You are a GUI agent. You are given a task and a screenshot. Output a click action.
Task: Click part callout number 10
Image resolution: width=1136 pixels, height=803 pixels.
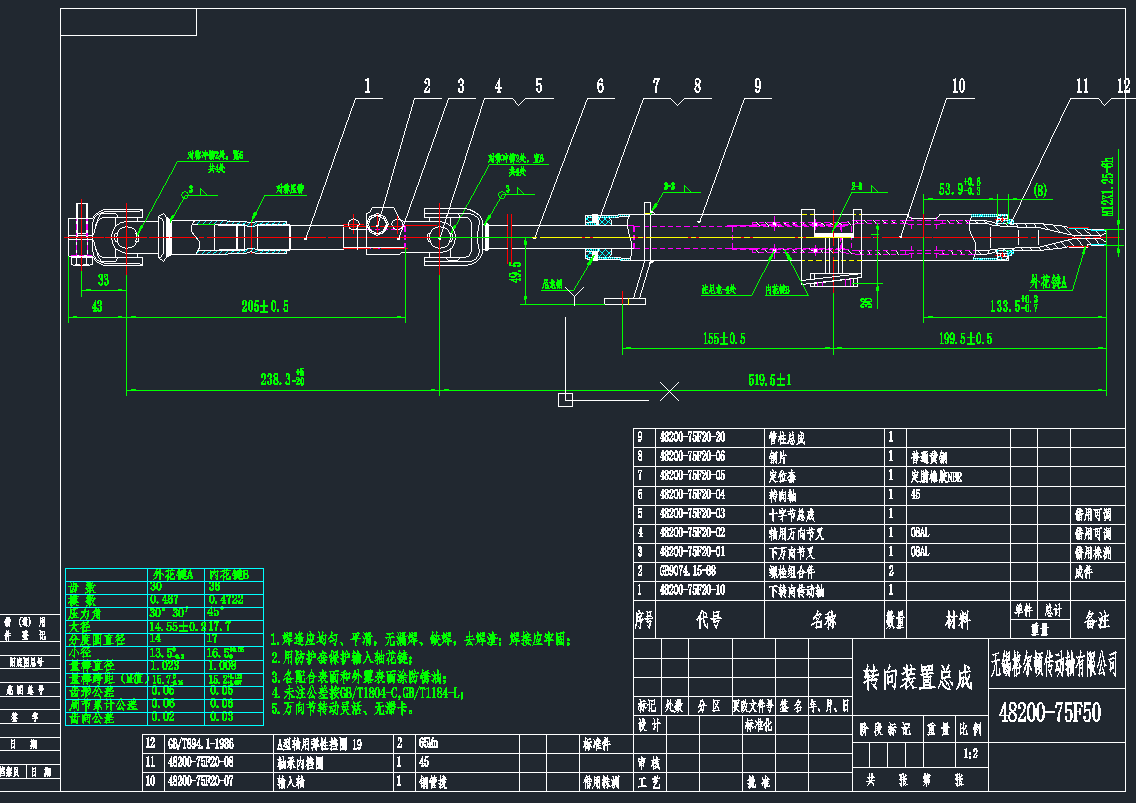tap(958, 88)
